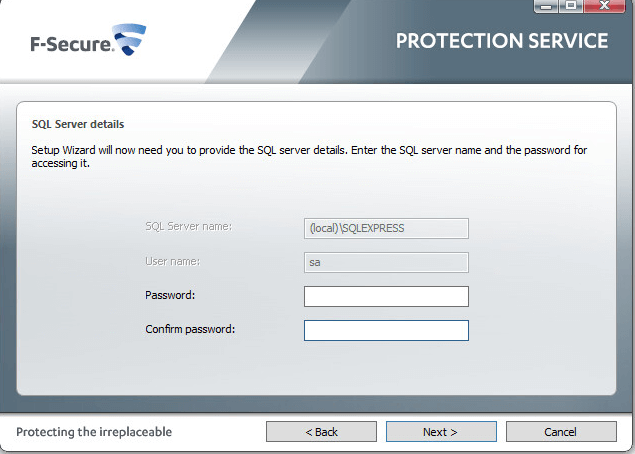Focus the Confirm password input field
Screen dimensions: 635x454
(386, 330)
